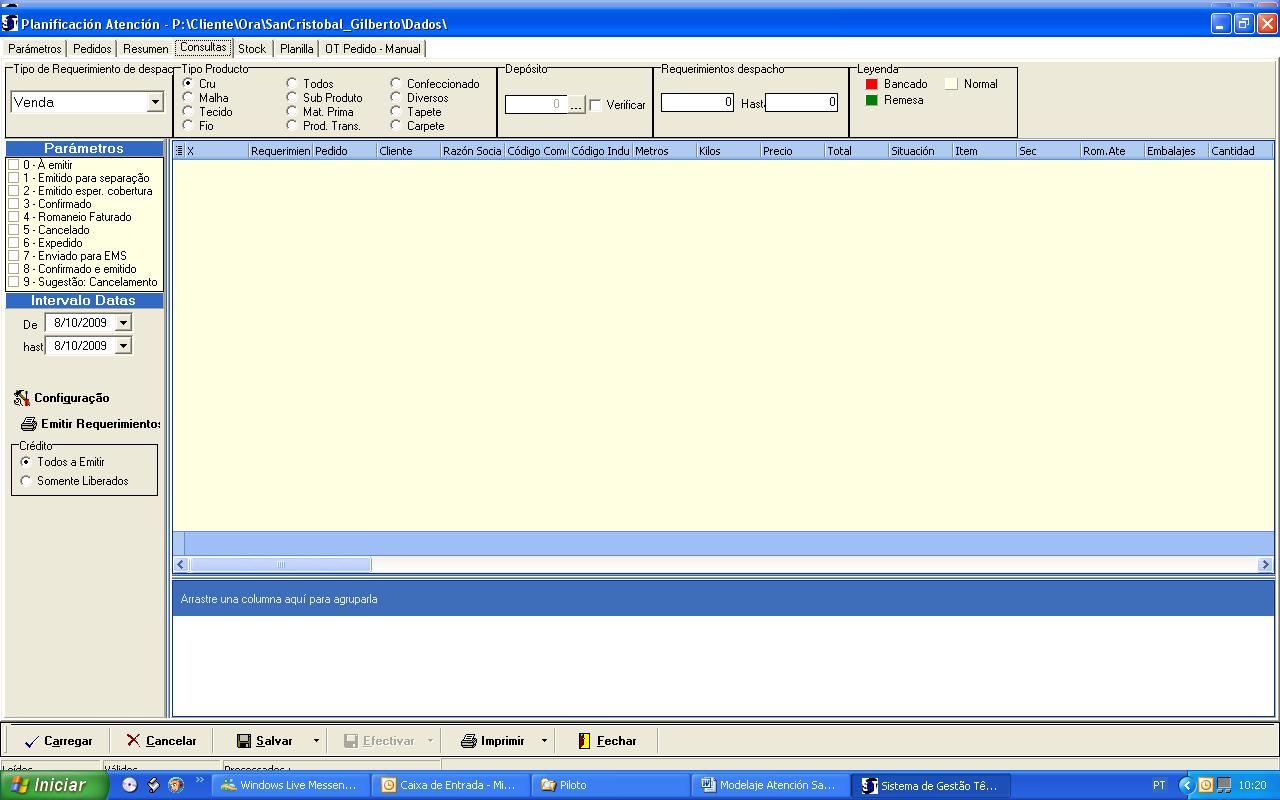The width and height of the screenshot is (1280, 800).
Task: Click the Depósito browse button
Action: (576, 105)
